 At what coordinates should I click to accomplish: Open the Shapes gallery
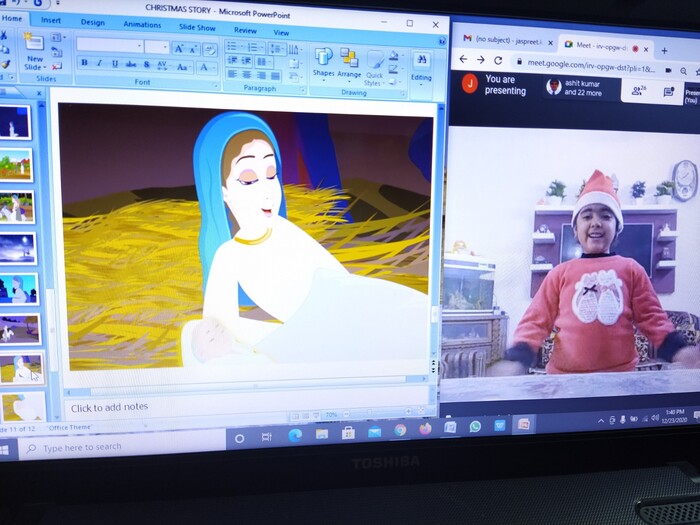[x=324, y=64]
